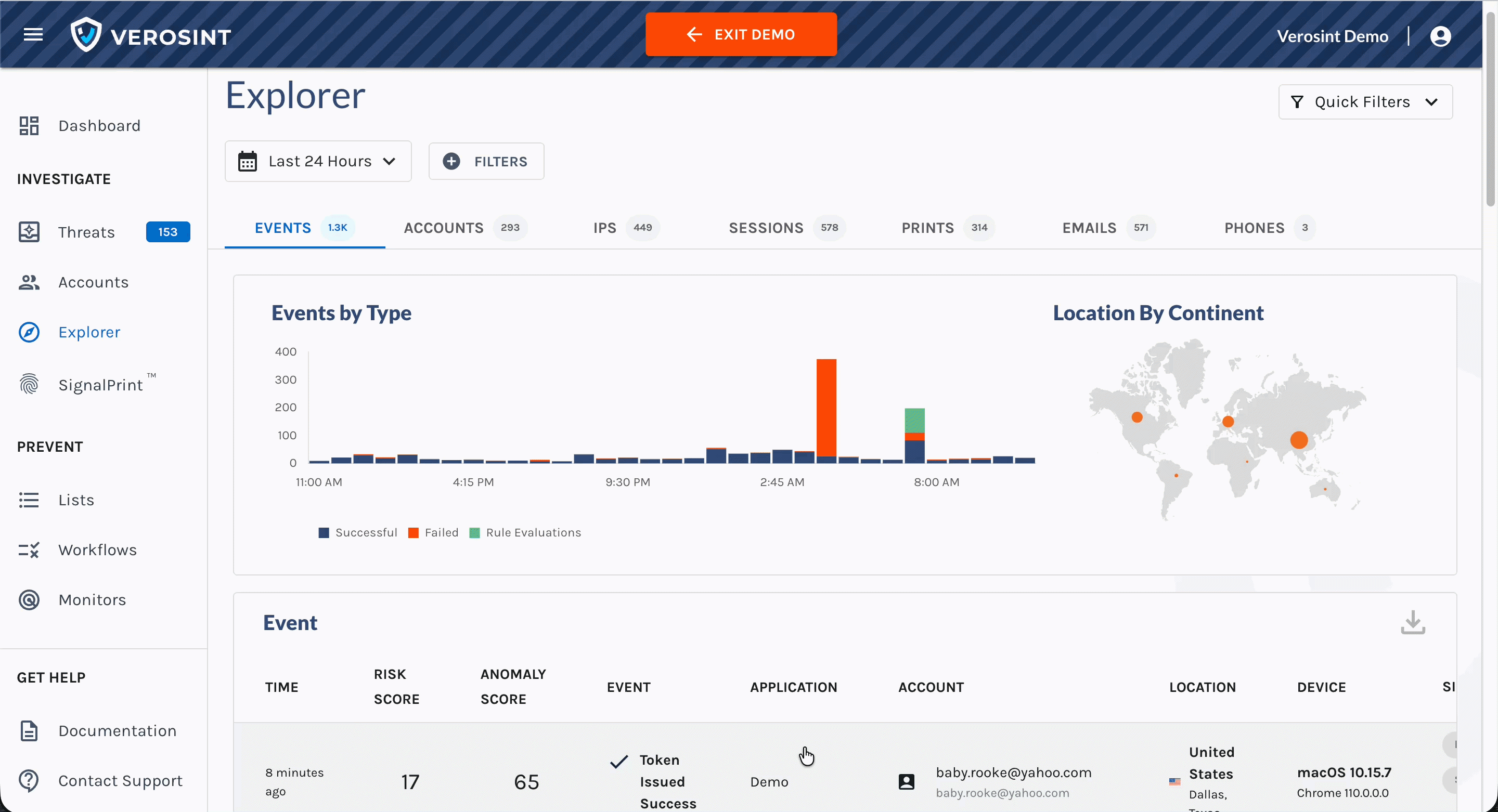Toggle Rule Evaluations legend entry
This screenshot has height=812, width=1498.
525,532
